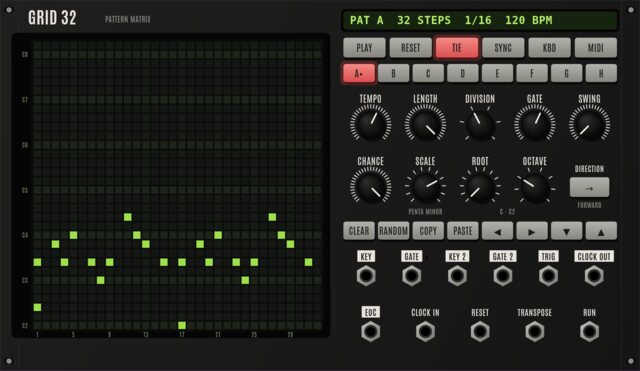Viewport: 640px width, 371px height.
Task: Hit the RESET button in the top row
Action: [410, 48]
